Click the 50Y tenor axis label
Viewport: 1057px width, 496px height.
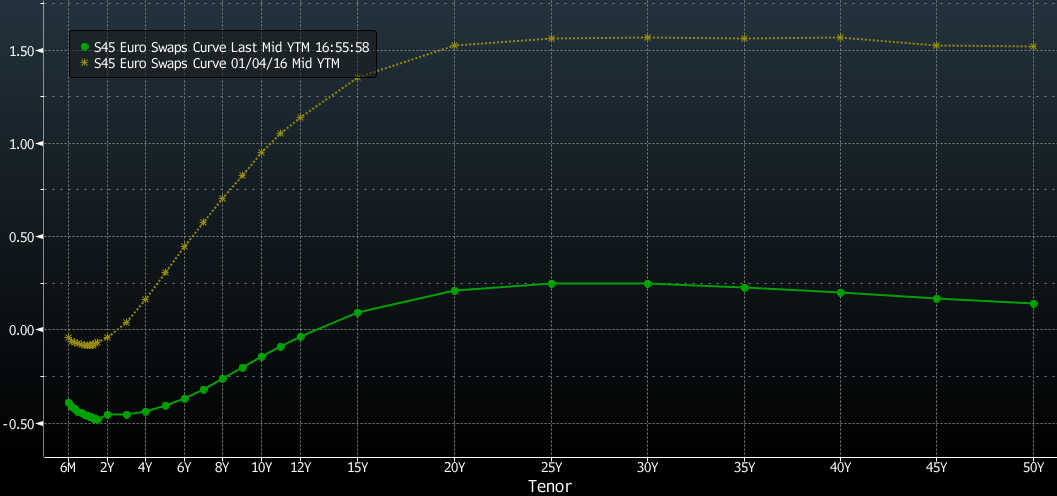point(1033,468)
